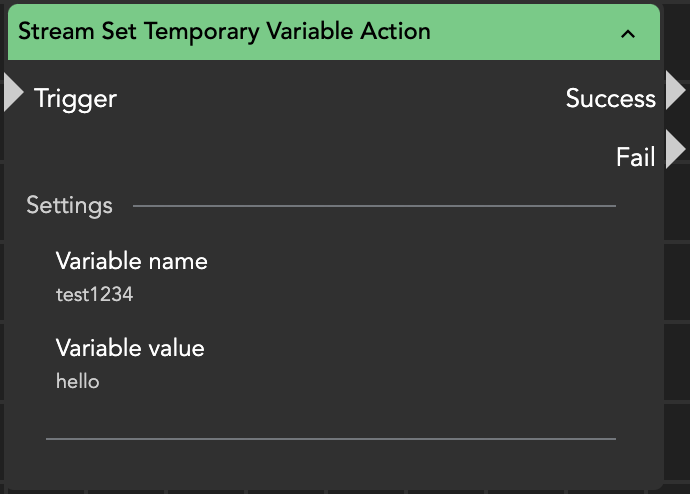Click the Fail output port arrow
Viewport: 690px width, 494px height.
point(675,150)
